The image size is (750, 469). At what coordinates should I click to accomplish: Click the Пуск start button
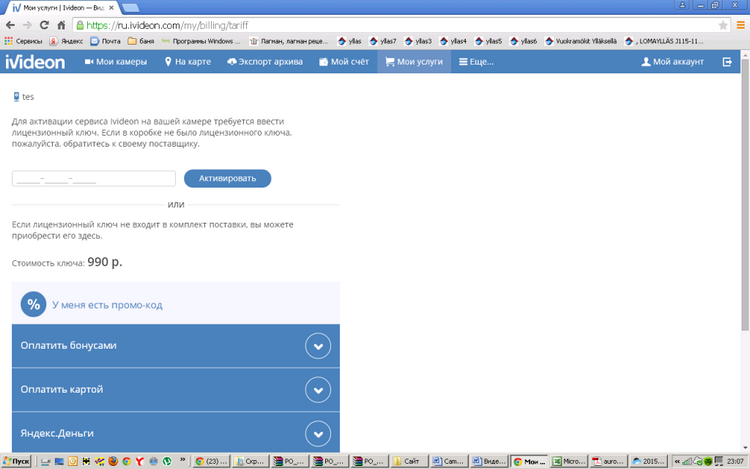(x=16, y=461)
